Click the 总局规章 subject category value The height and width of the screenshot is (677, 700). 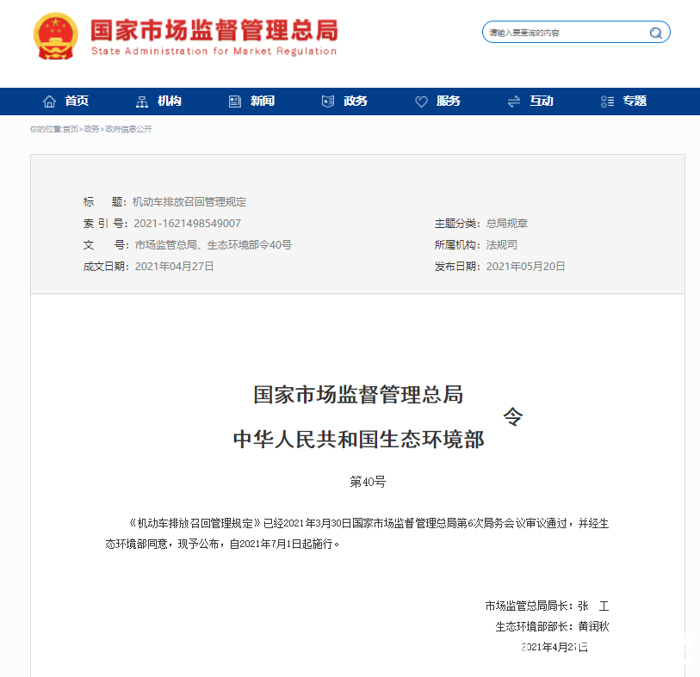507,223
